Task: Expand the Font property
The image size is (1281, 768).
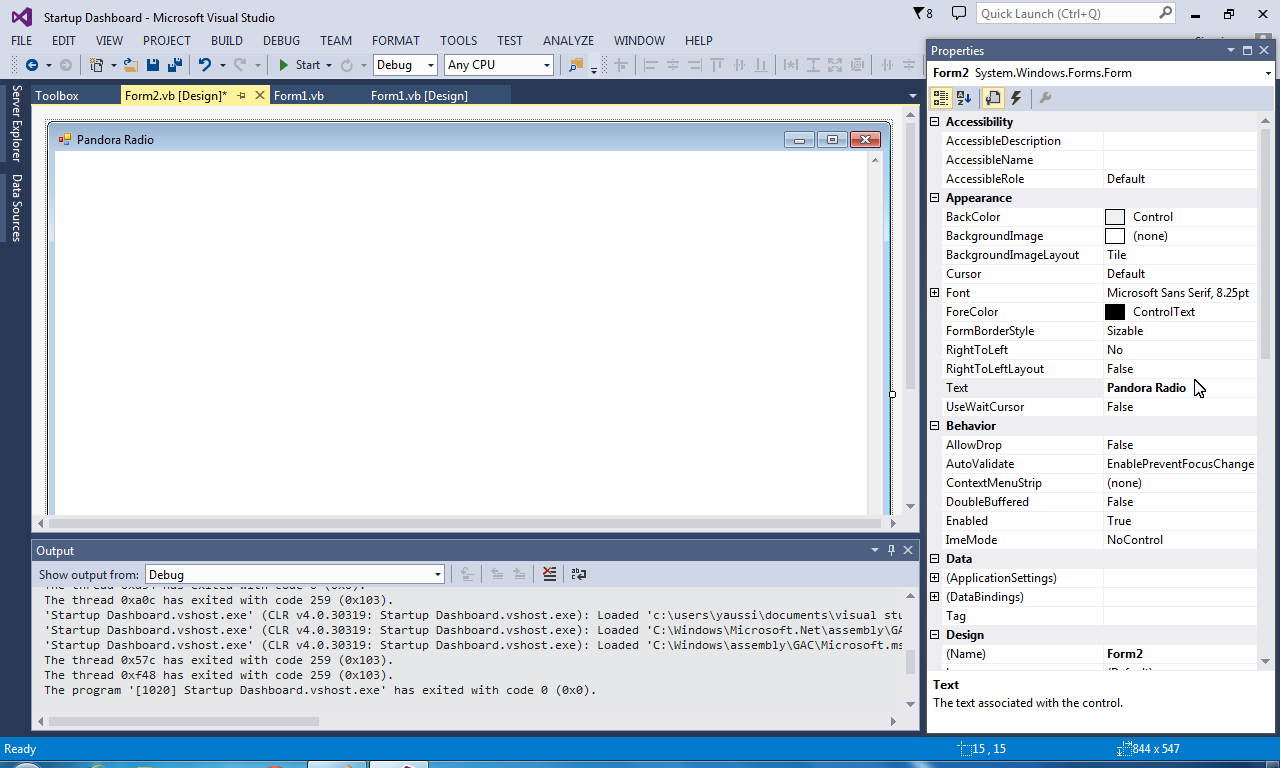Action: [x=935, y=293]
